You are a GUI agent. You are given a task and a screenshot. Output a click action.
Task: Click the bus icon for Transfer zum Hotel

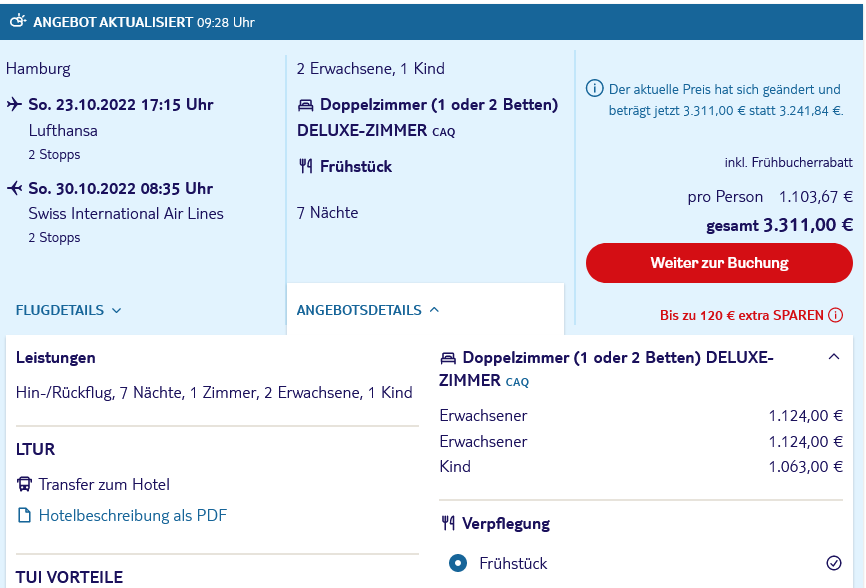tap(24, 484)
